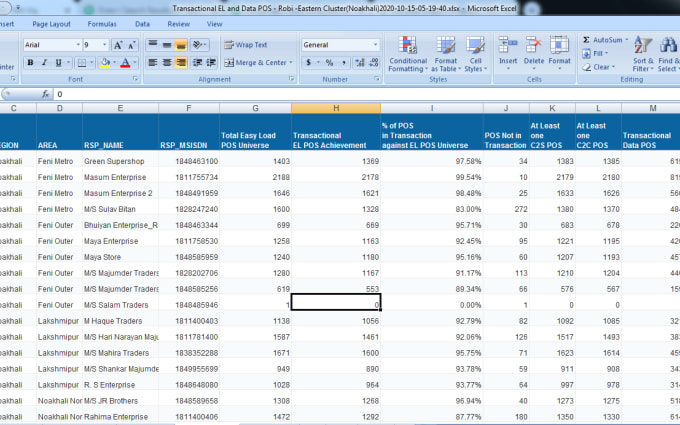680x425 pixels.
Task: Apply the Fill Color bucket icon
Action: [105, 63]
